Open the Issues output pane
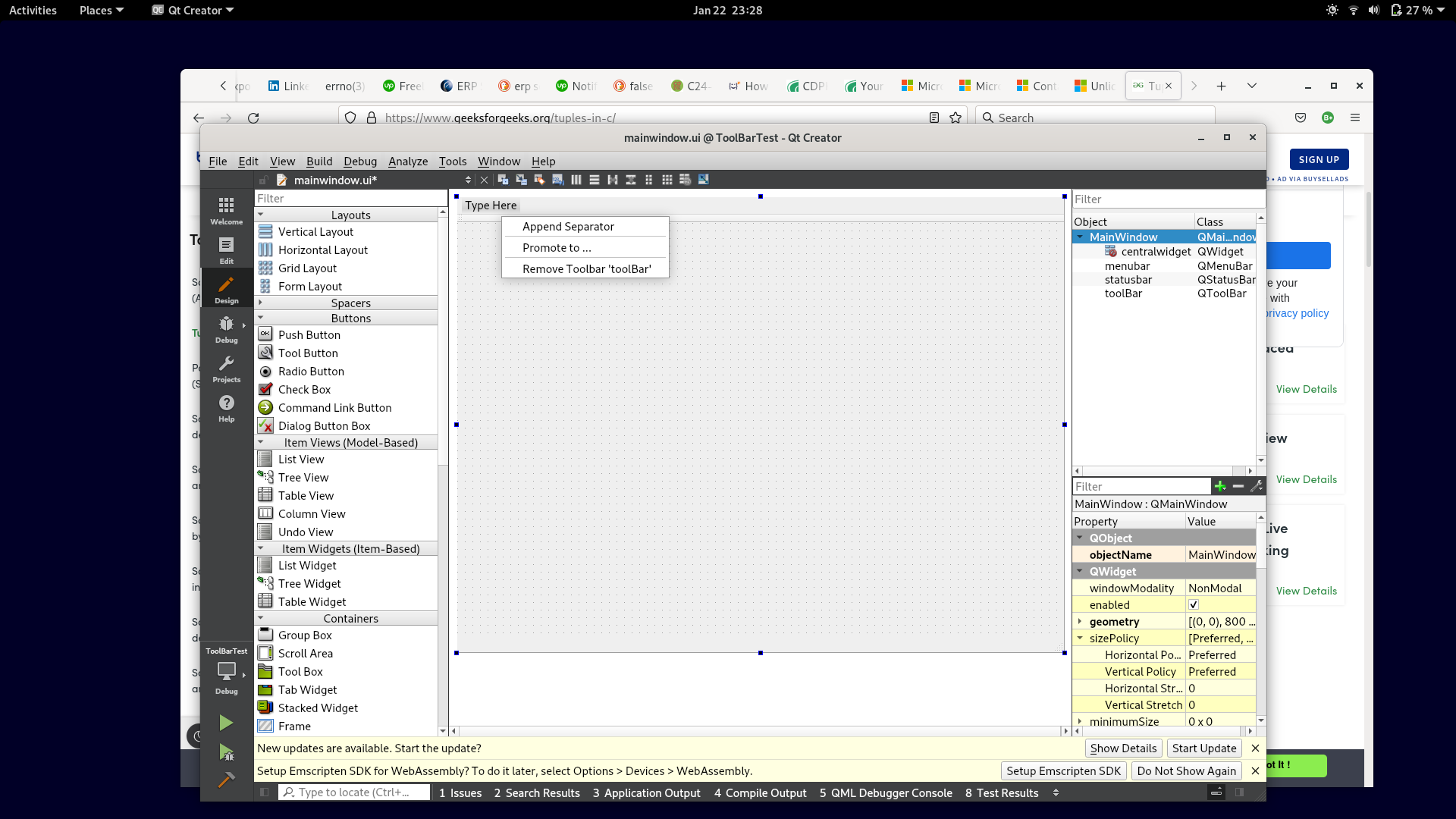1456x819 pixels. point(460,792)
